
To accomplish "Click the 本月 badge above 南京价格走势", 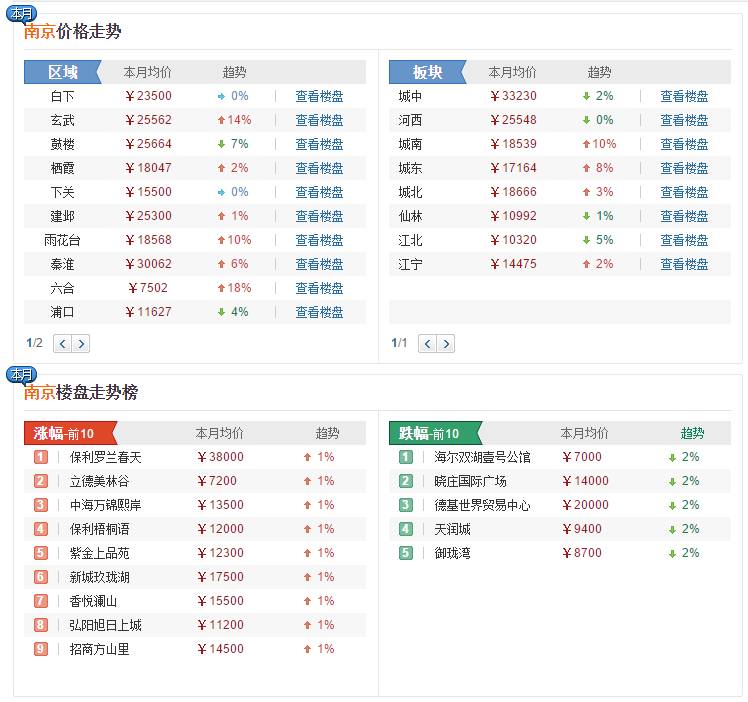I will point(21,14).
